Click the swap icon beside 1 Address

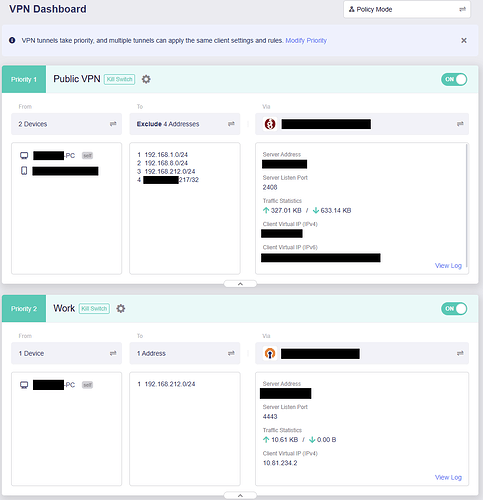[231, 353]
